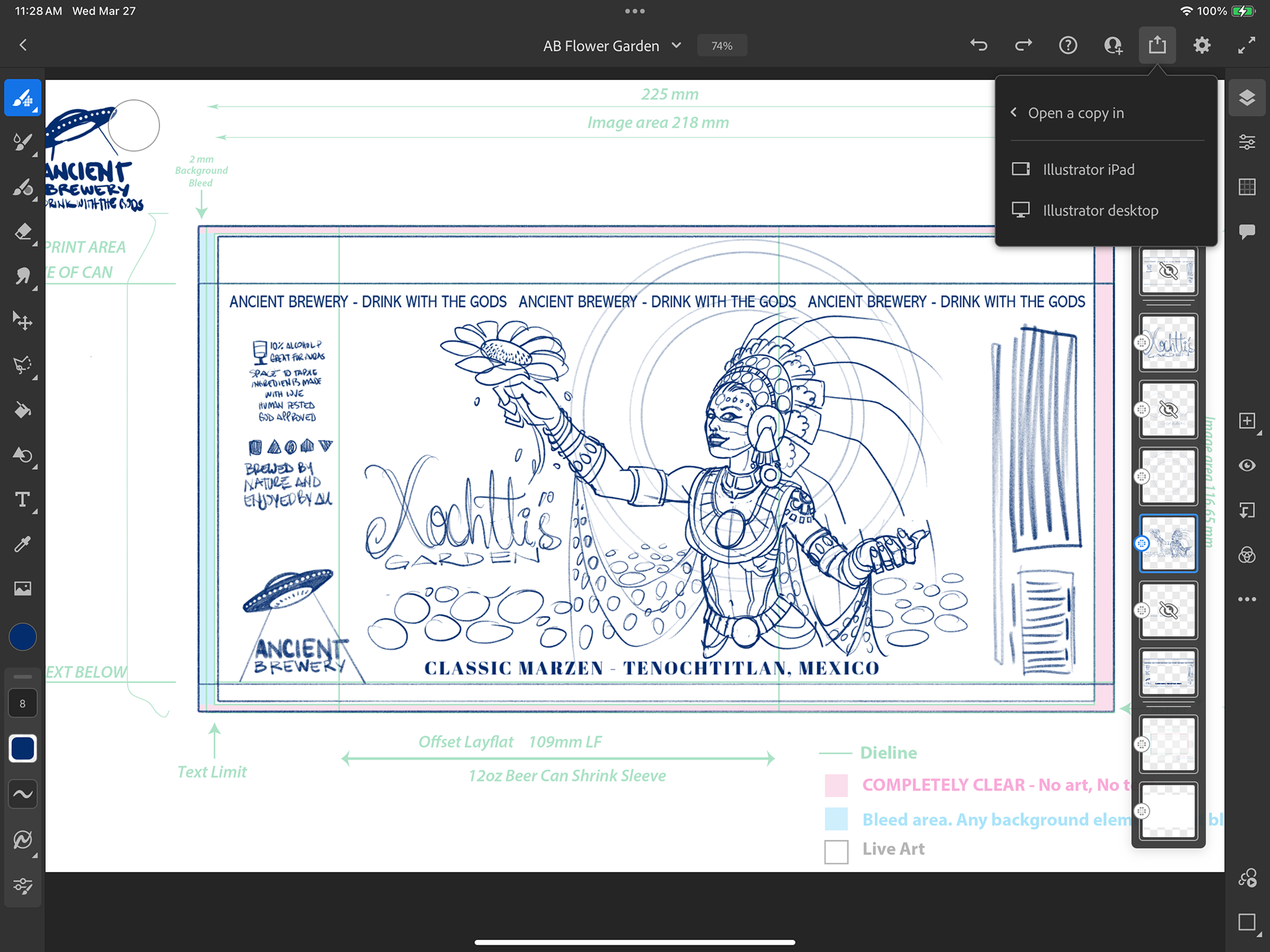Select the Eraser tool
The height and width of the screenshot is (952, 1270).
pos(22,232)
